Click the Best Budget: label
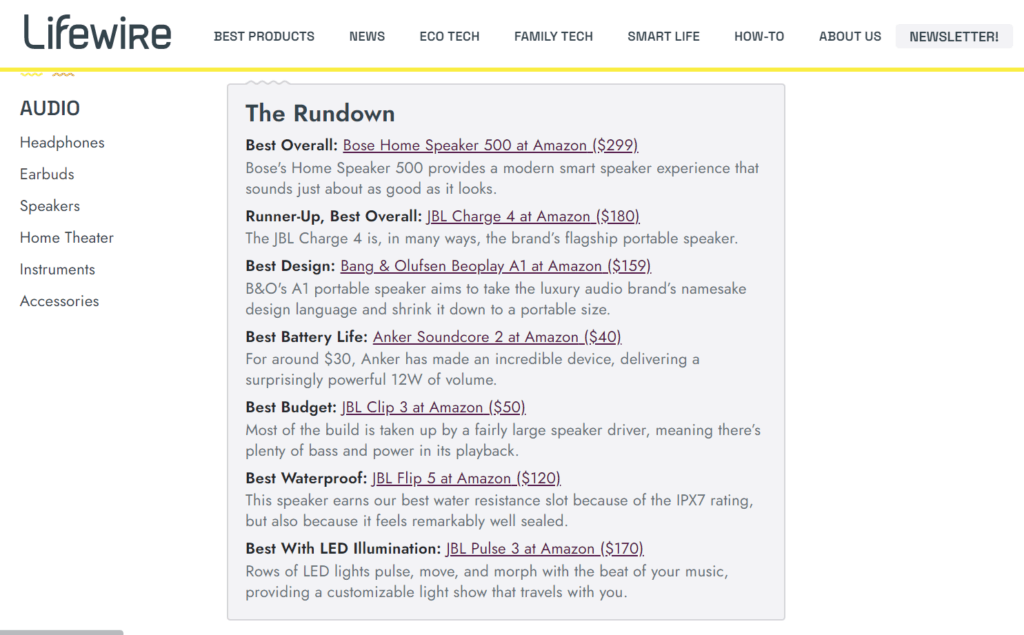 [x=291, y=408]
